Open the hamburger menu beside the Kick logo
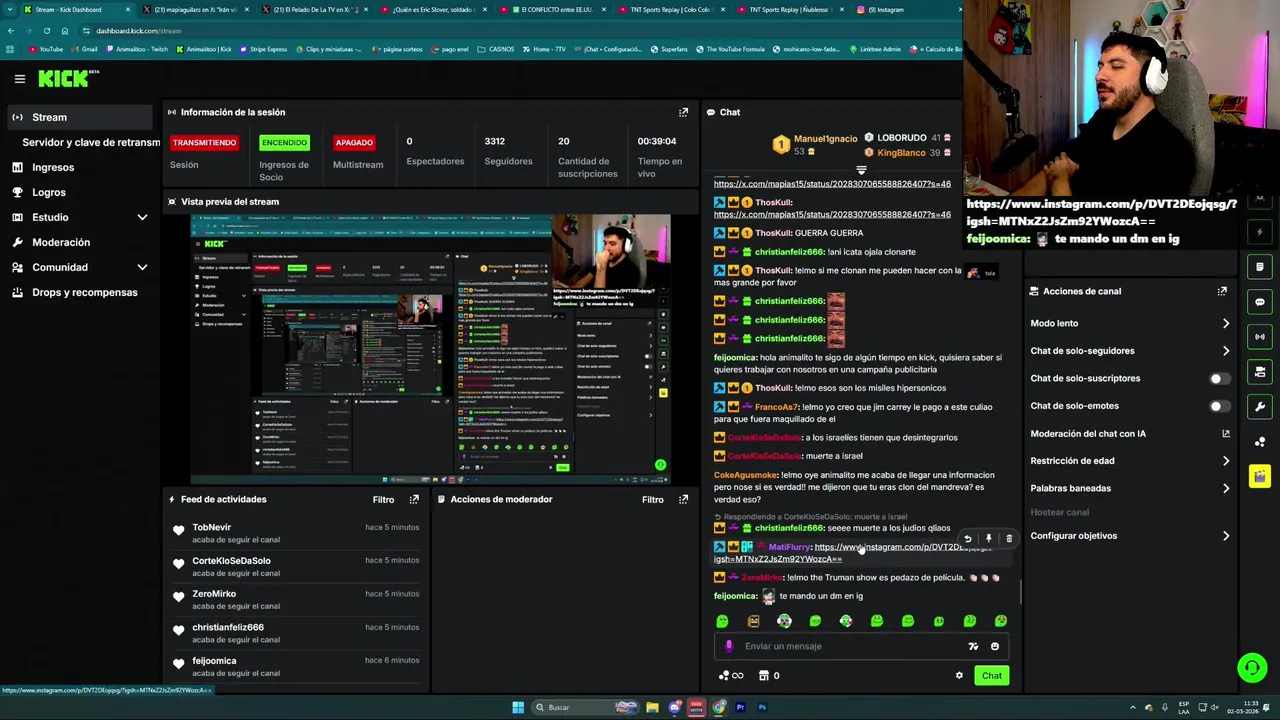This screenshot has width=1280, height=720. click(x=19, y=79)
